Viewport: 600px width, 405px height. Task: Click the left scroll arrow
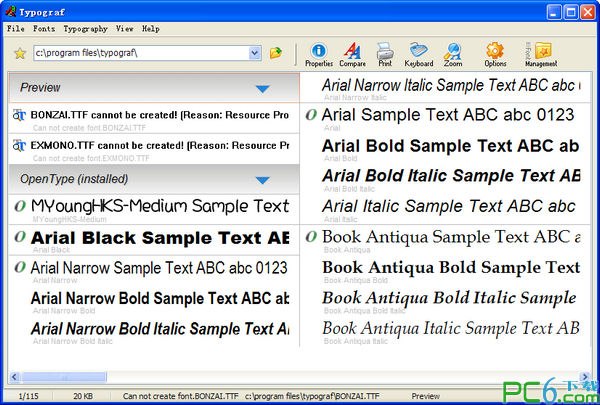point(14,377)
